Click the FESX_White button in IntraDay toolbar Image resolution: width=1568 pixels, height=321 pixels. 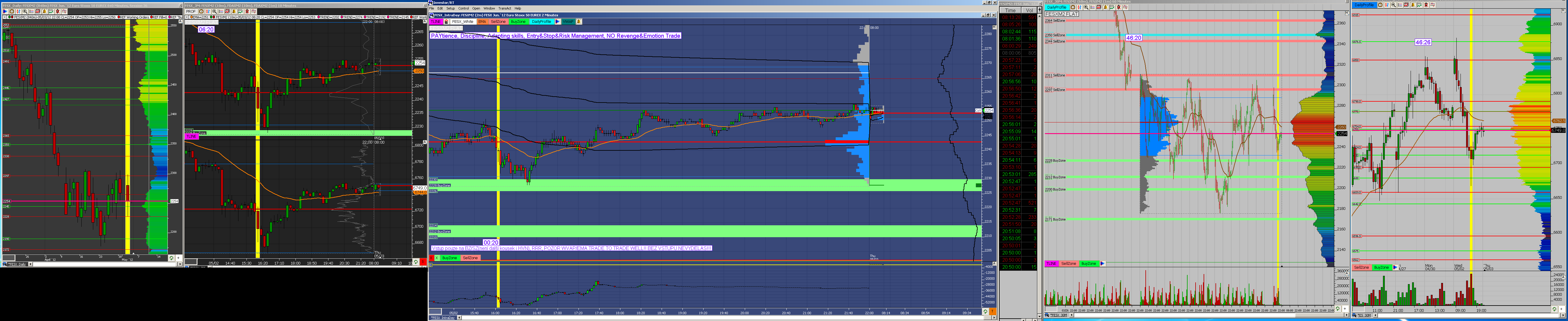[463, 21]
